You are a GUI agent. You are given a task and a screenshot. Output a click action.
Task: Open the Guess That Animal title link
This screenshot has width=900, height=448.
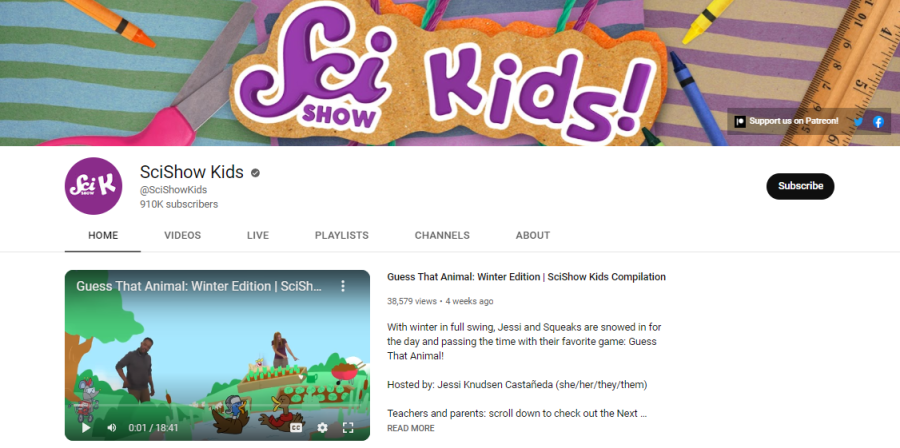(x=526, y=277)
